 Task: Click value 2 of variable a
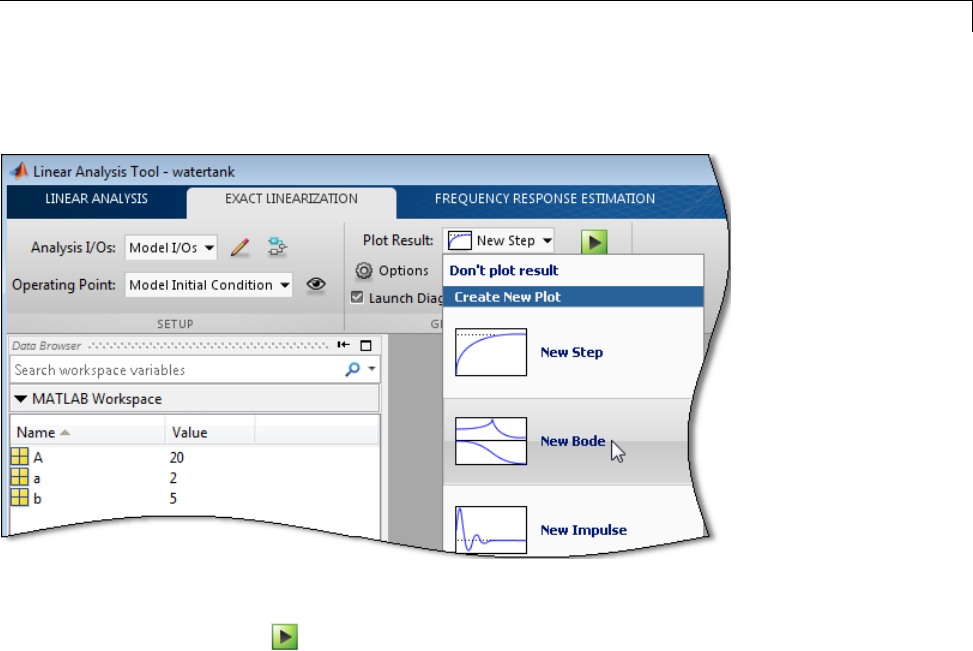173,478
